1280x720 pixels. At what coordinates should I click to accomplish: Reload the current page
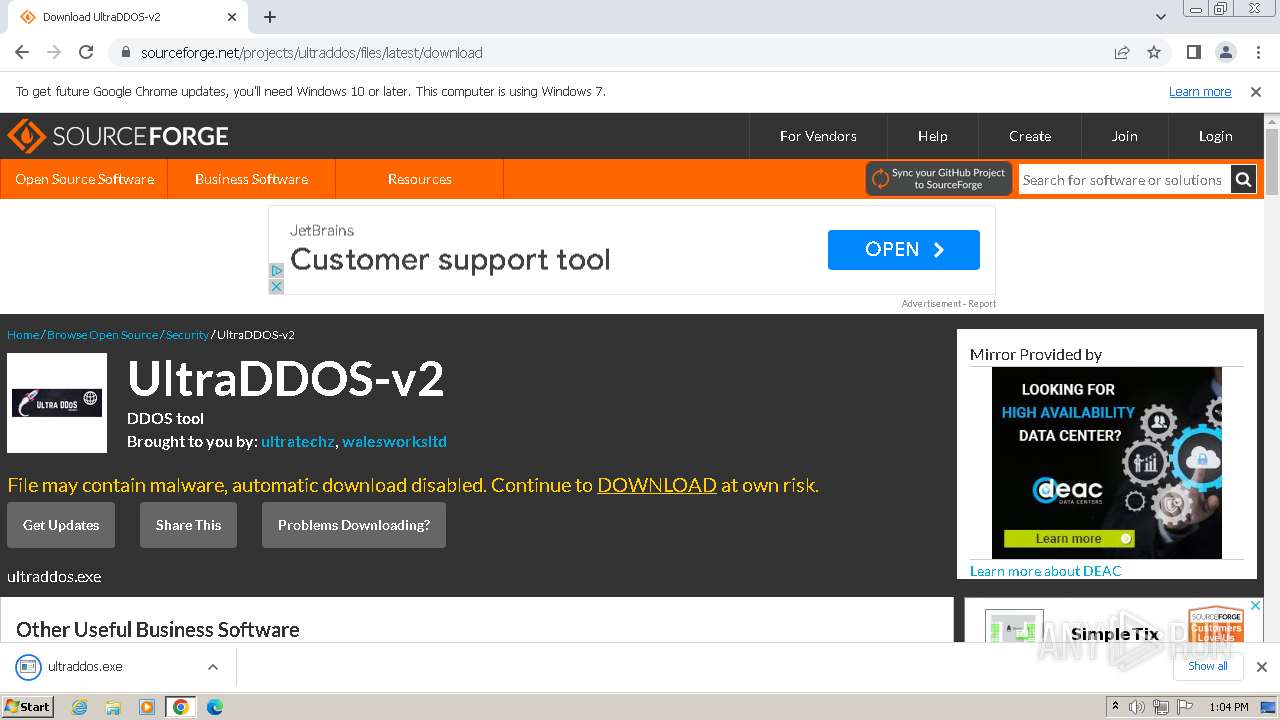click(x=86, y=52)
